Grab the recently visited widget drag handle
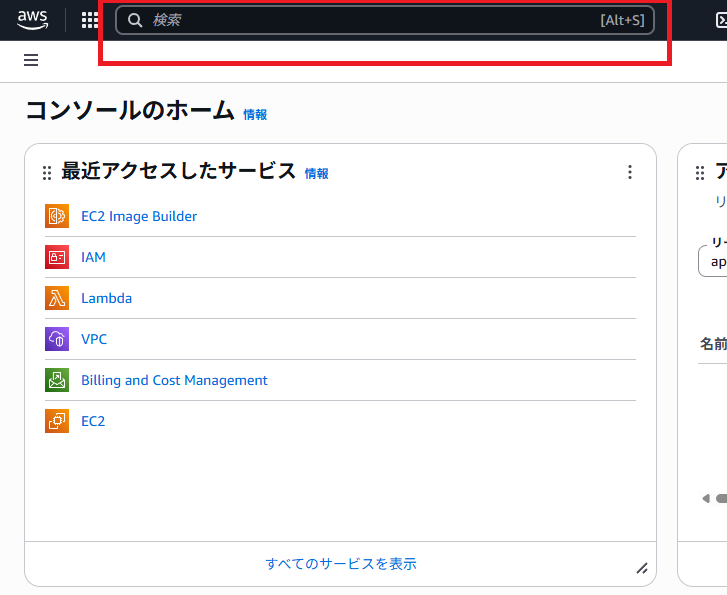727x595 pixels. (47, 173)
